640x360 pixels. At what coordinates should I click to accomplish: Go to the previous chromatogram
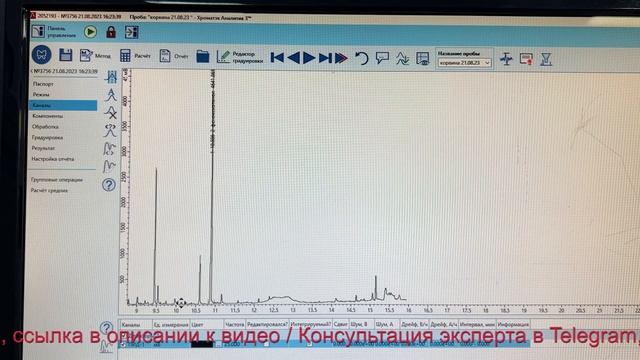(x=293, y=58)
